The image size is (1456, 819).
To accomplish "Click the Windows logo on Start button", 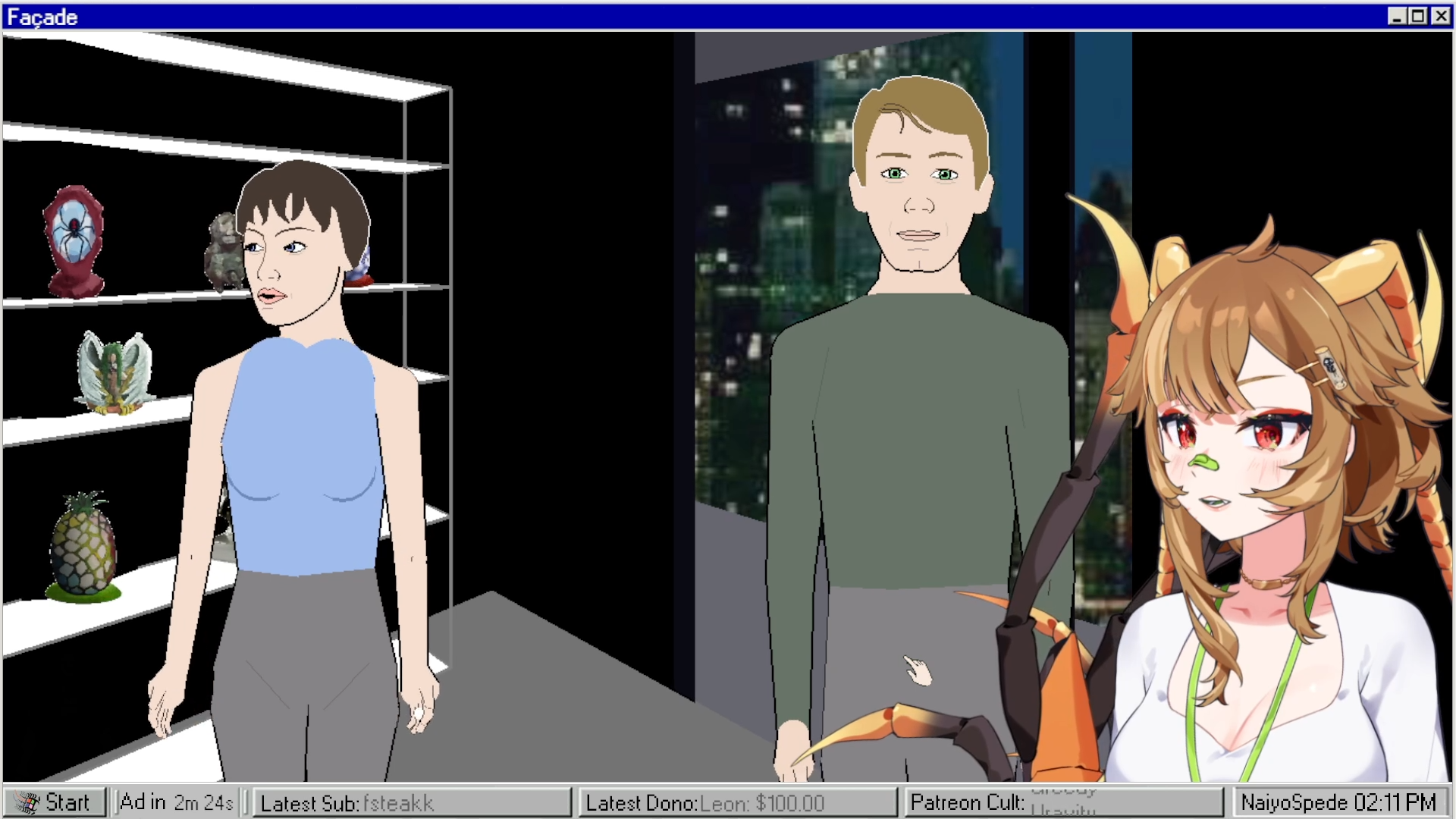I will 27,803.
